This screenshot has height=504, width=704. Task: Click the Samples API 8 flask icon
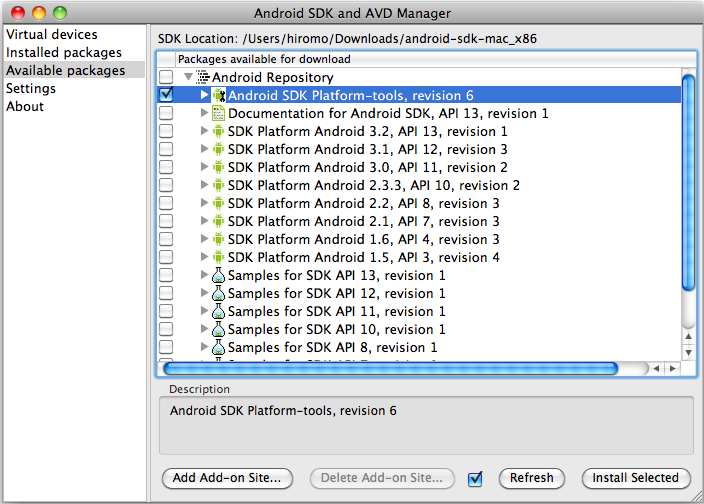pyautogui.click(x=218, y=347)
